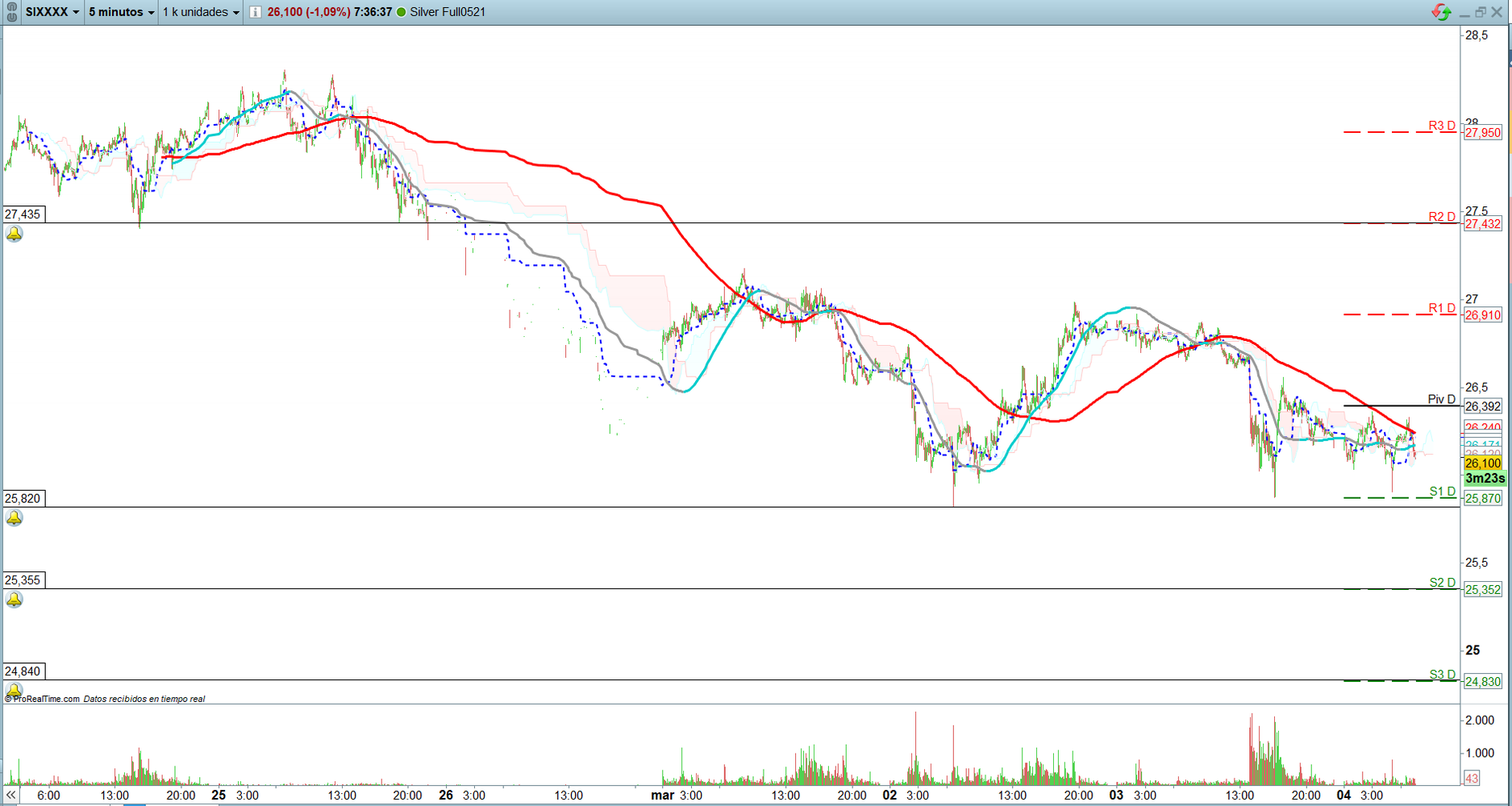
Task: Click the green market status indicator
Action: point(401,12)
